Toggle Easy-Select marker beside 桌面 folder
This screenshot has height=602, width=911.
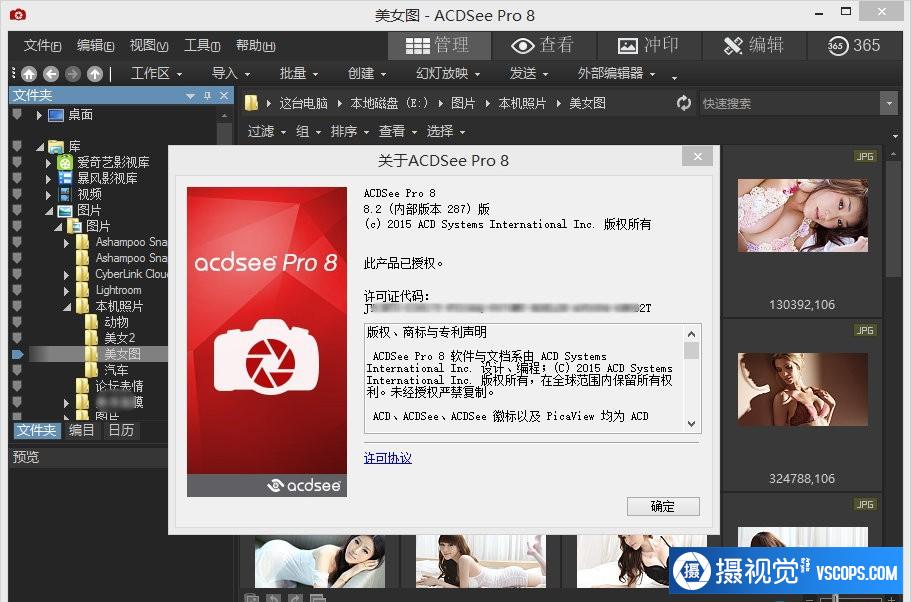[x=16, y=115]
